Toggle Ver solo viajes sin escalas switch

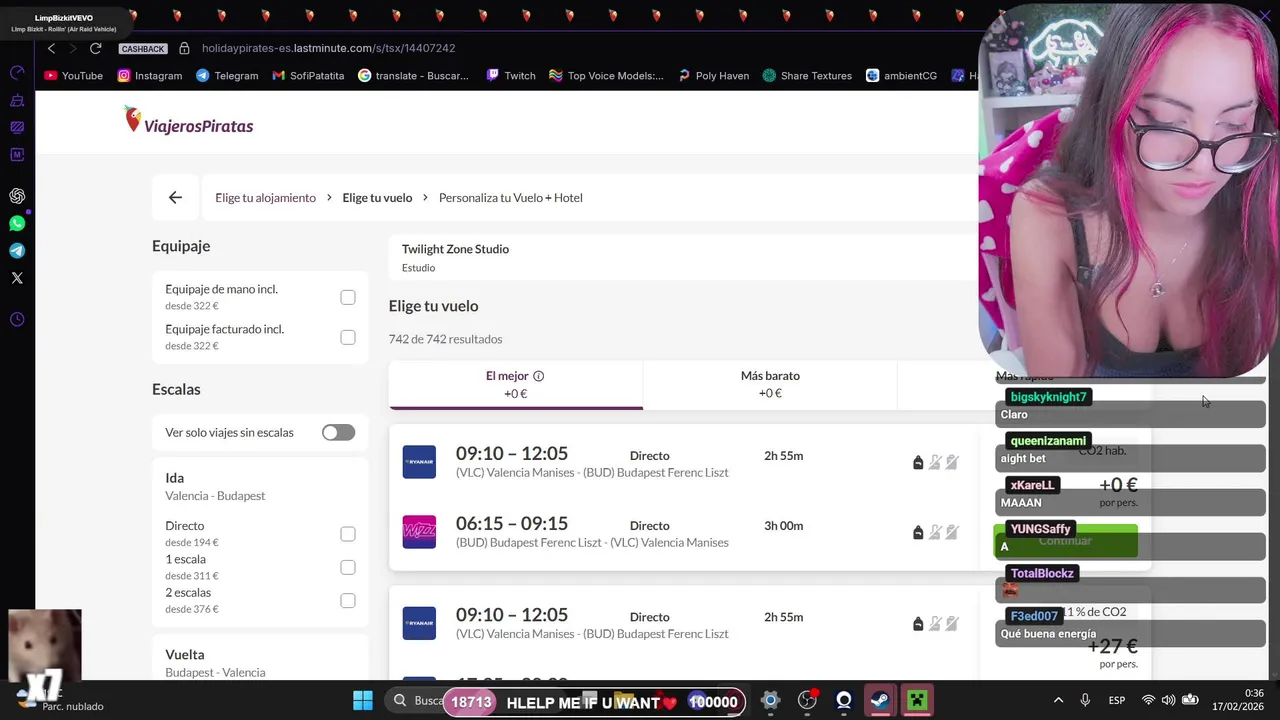[338, 432]
